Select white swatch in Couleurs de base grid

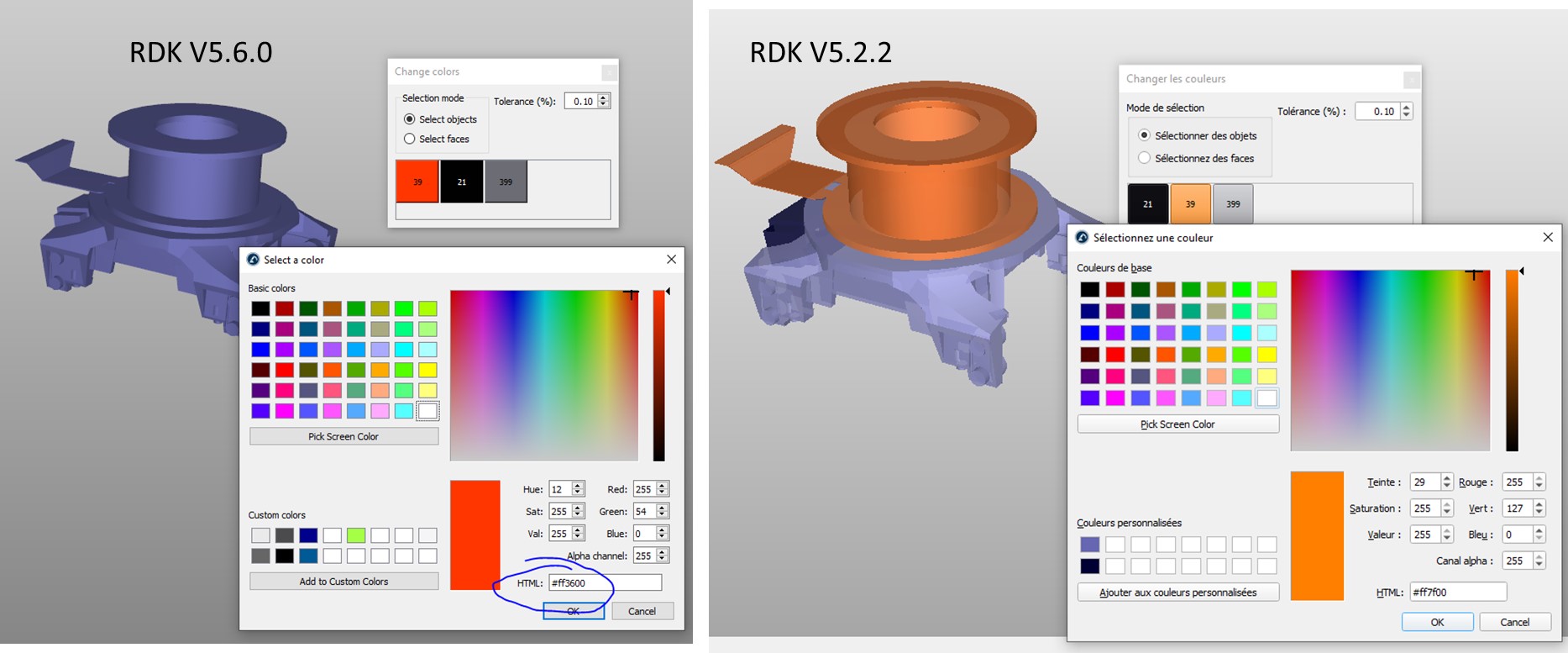(1267, 398)
